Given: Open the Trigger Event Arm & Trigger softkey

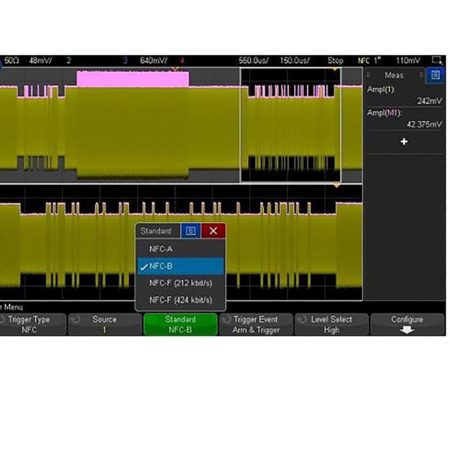Looking at the screenshot, I should (256, 324).
